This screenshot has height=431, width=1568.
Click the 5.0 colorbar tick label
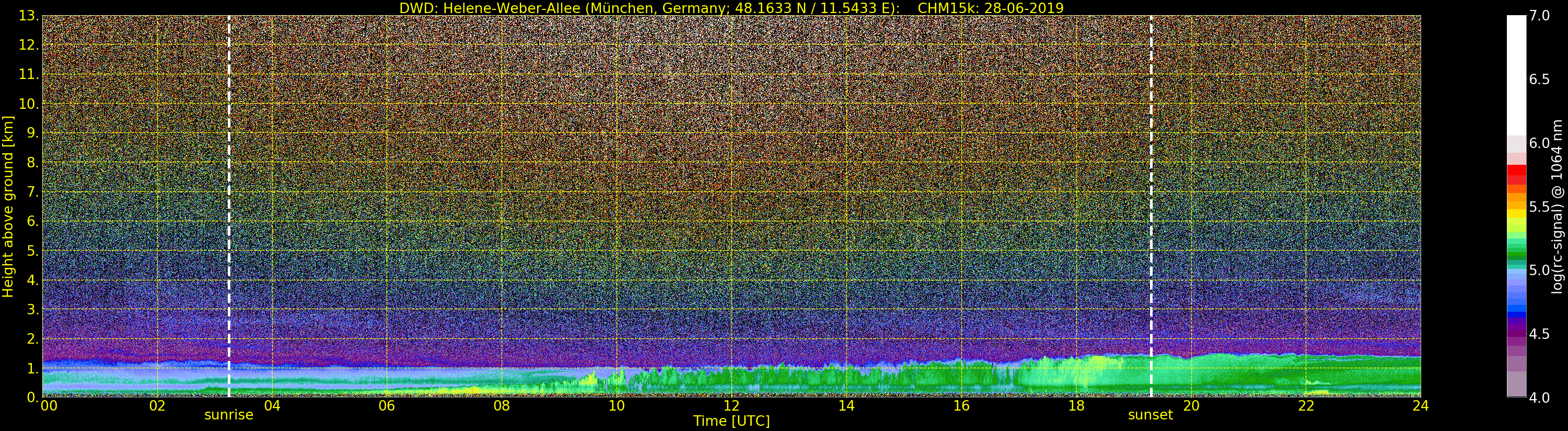pyautogui.click(x=1539, y=270)
